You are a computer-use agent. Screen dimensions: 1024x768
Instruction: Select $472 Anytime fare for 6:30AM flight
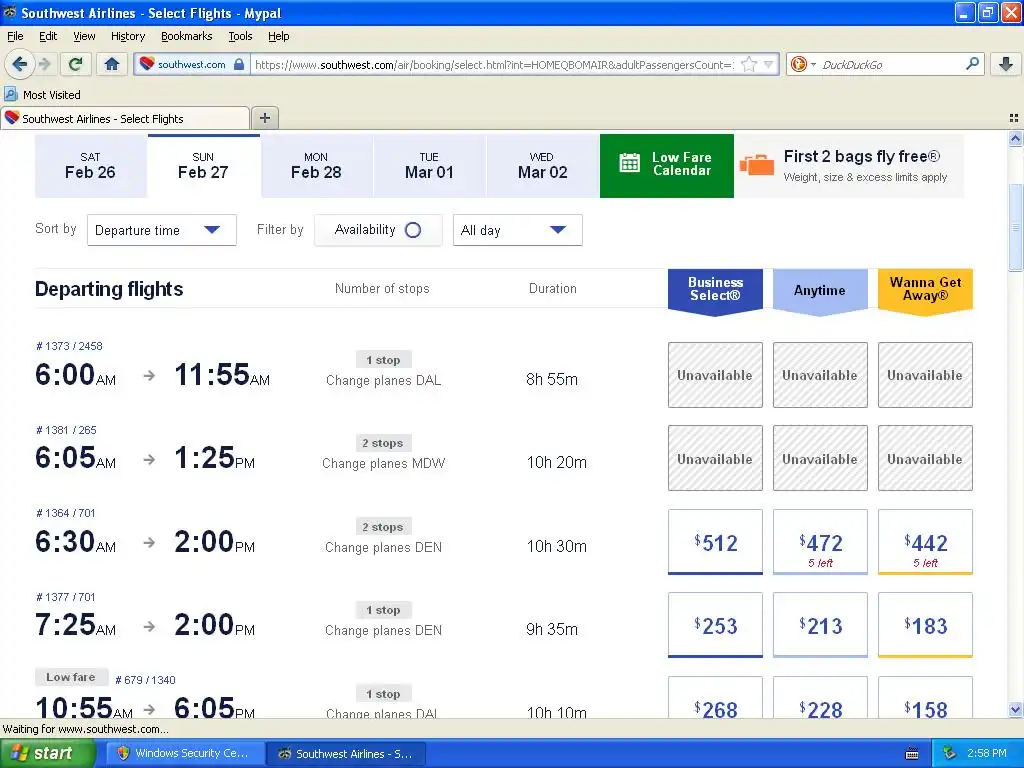(820, 542)
